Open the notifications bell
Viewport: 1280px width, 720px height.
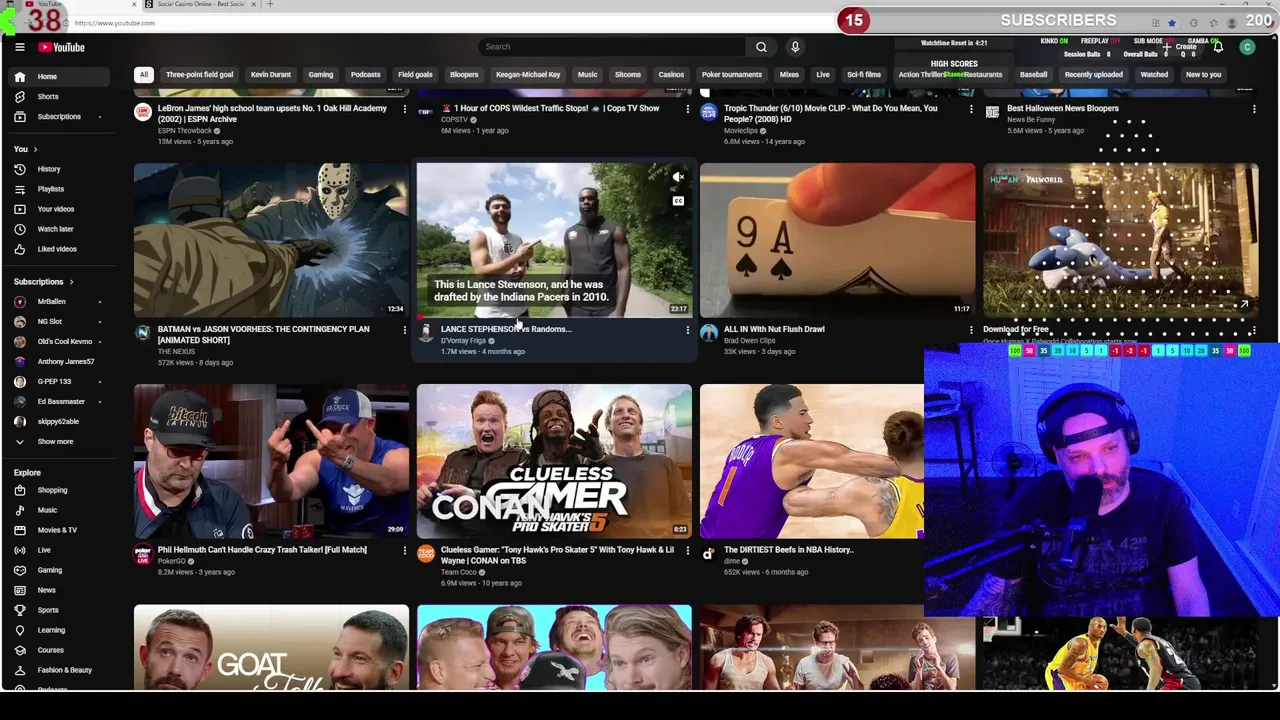click(1218, 47)
